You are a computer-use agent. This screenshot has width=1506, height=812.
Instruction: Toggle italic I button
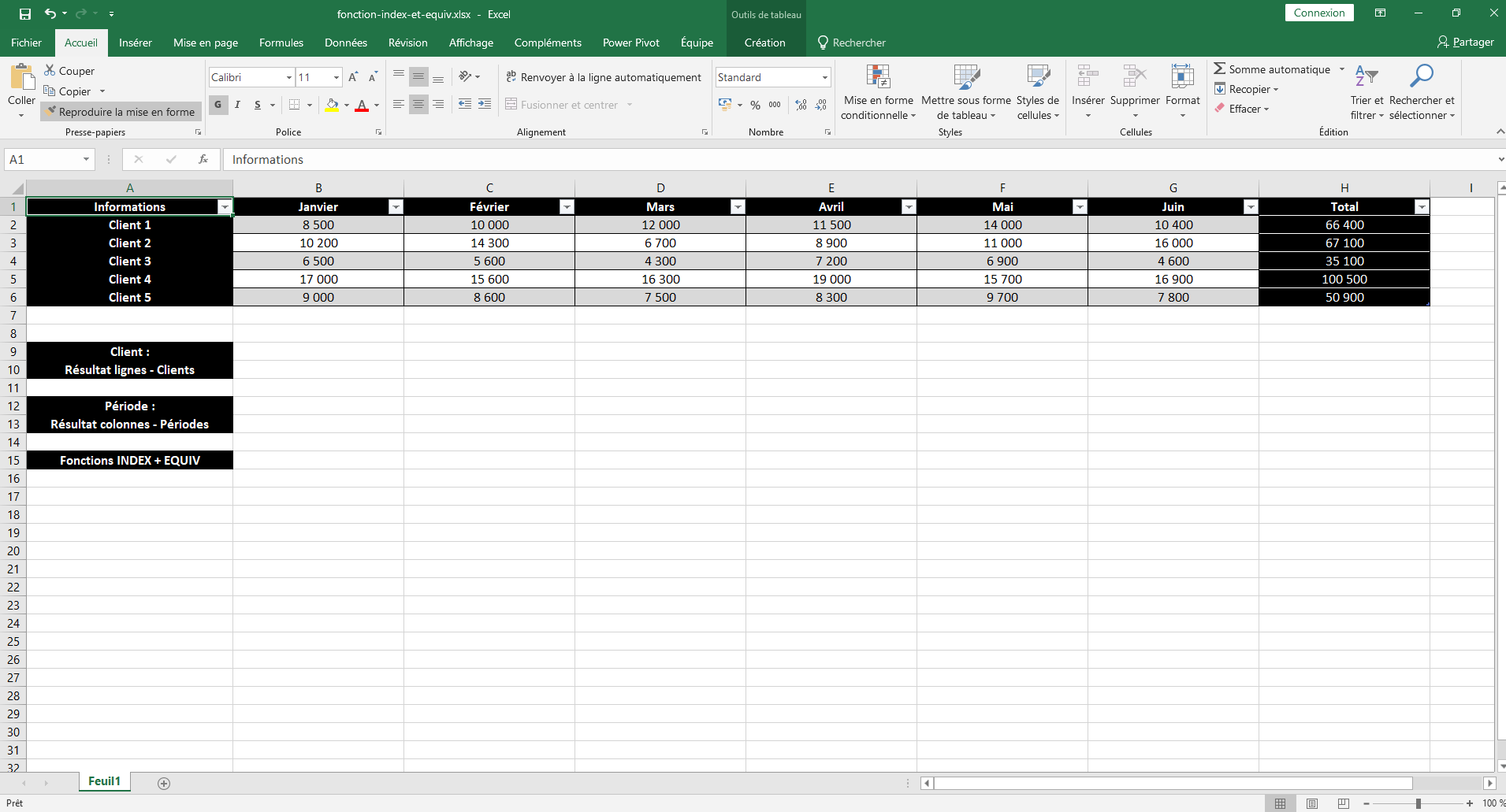(237, 105)
